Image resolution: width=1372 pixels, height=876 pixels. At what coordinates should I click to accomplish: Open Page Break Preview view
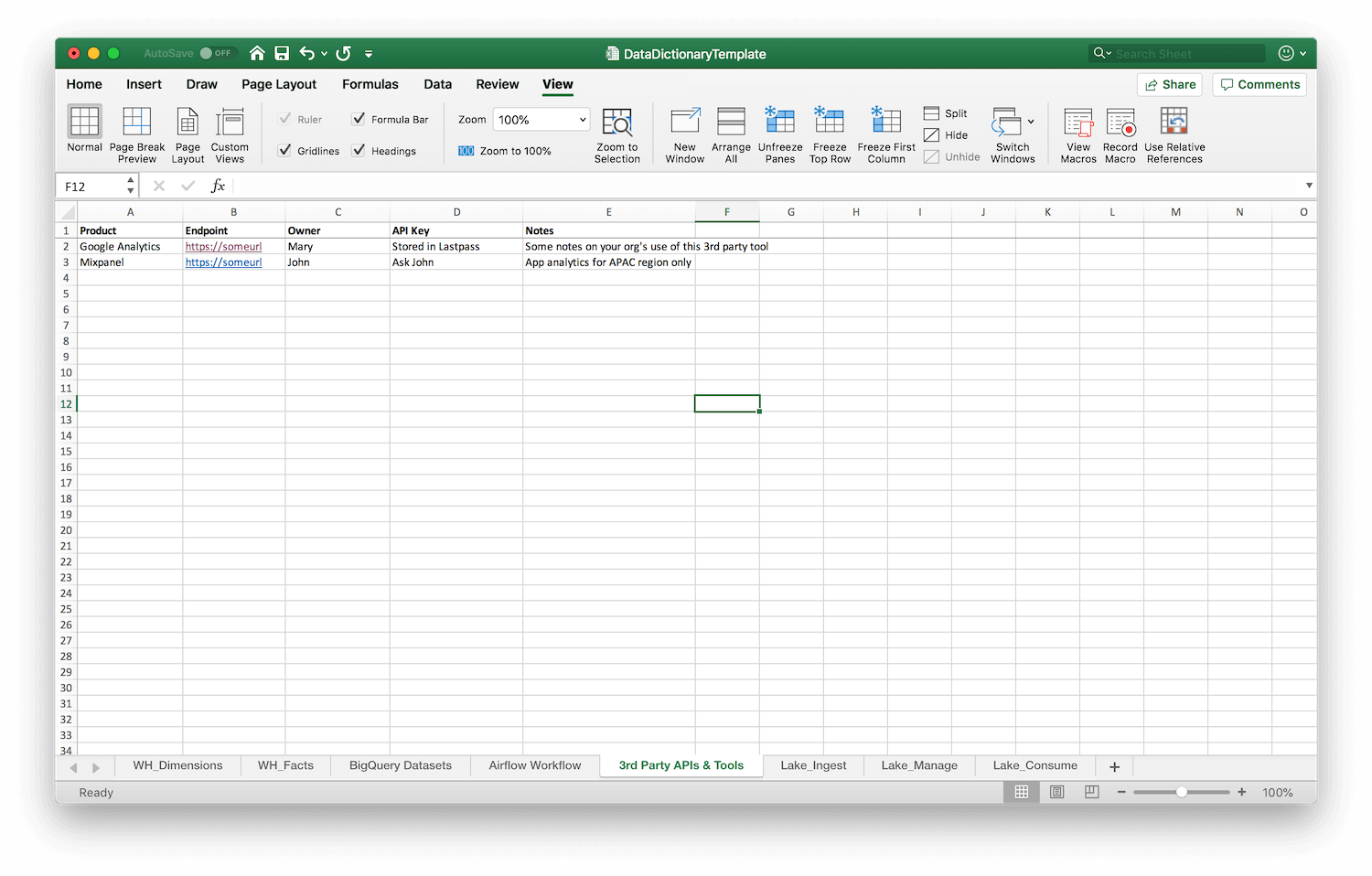tap(137, 123)
